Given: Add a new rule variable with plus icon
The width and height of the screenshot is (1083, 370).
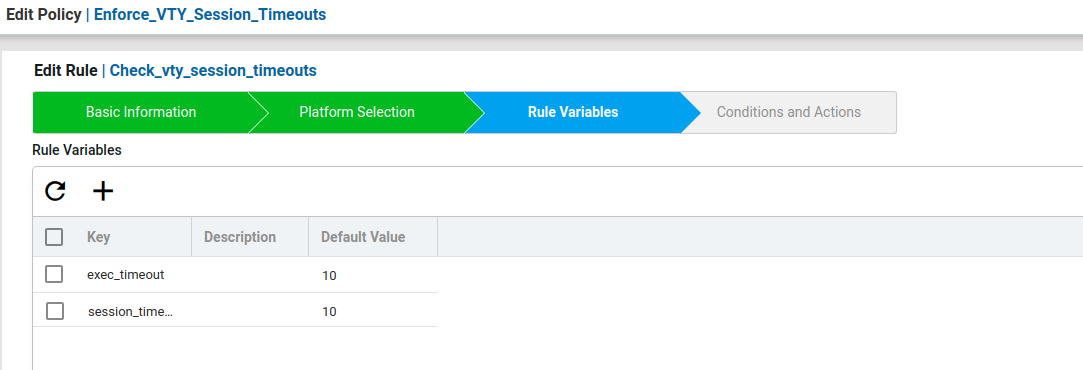Looking at the screenshot, I should (103, 191).
